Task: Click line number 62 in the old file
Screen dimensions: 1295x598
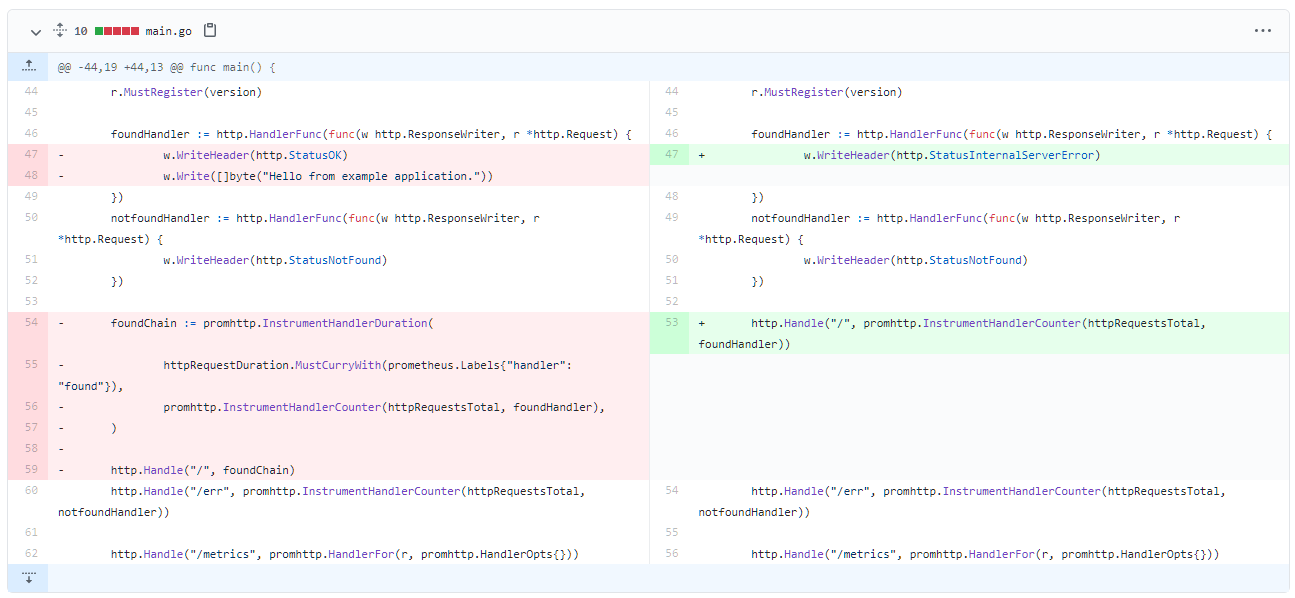Action: coord(28,554)
